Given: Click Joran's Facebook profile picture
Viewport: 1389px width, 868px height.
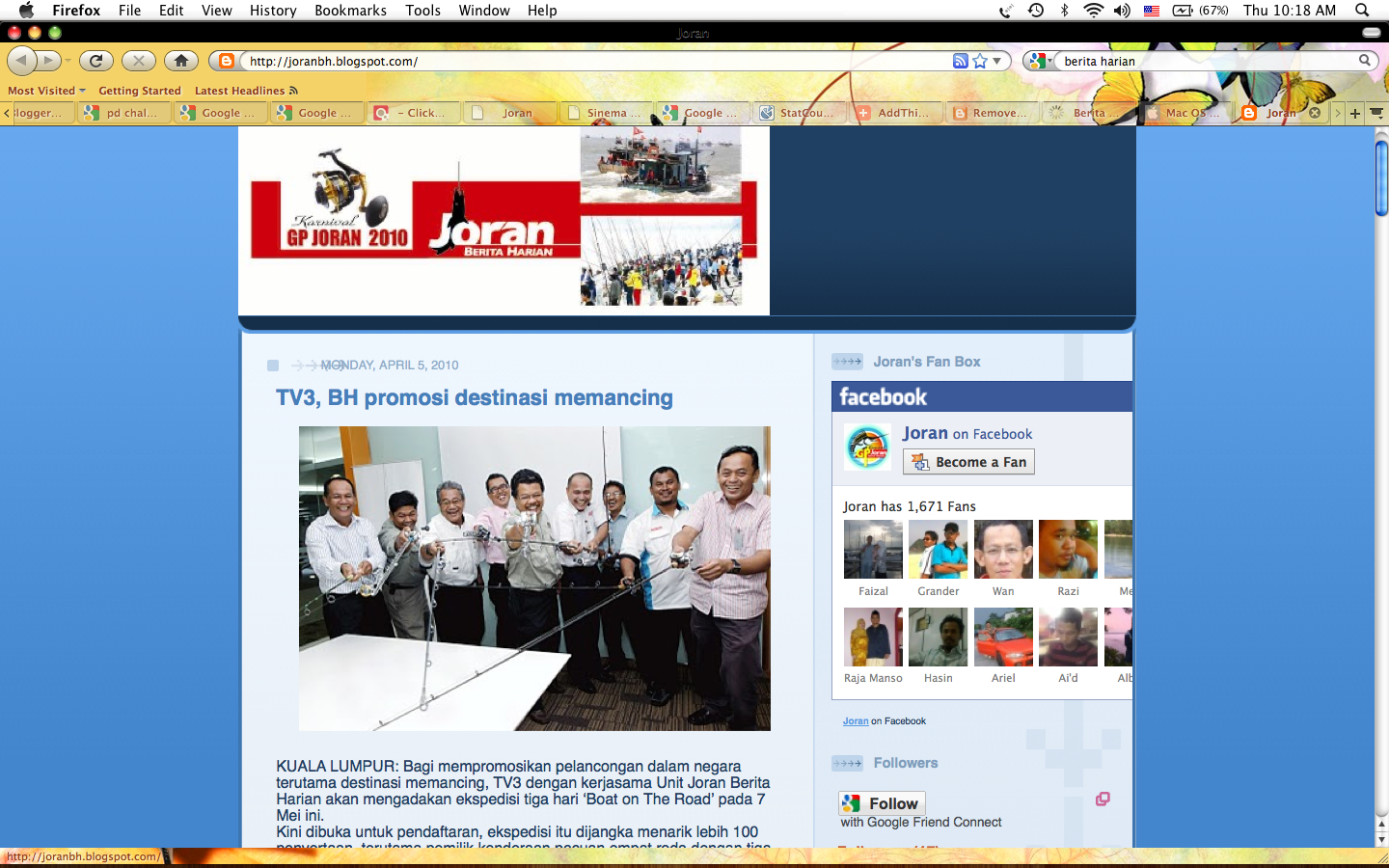Looking at the screenshot, I should click(867, 447).
